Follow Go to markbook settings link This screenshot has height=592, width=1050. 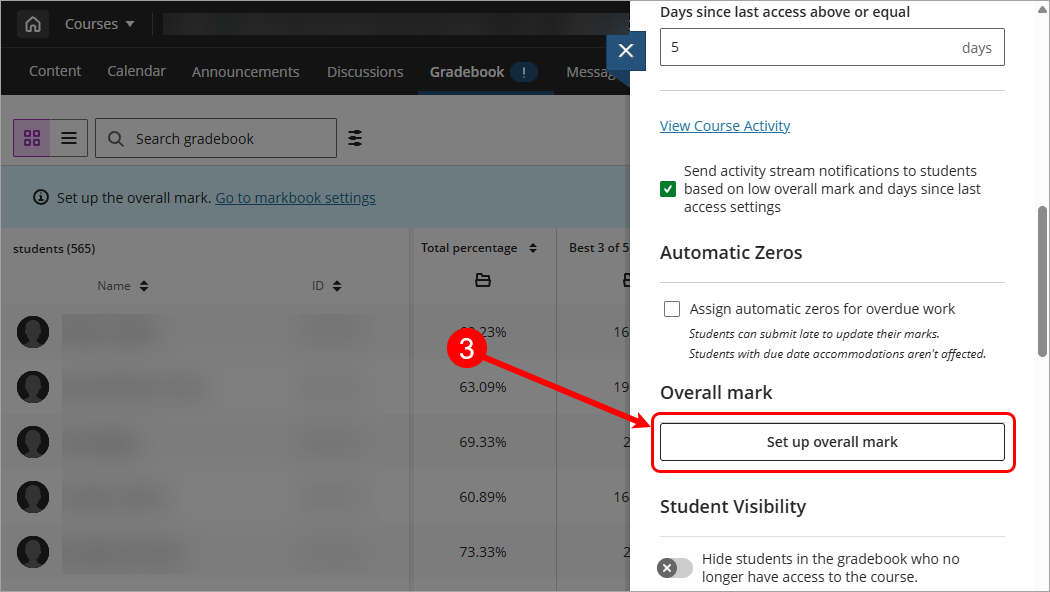click(x=295, y=198)
